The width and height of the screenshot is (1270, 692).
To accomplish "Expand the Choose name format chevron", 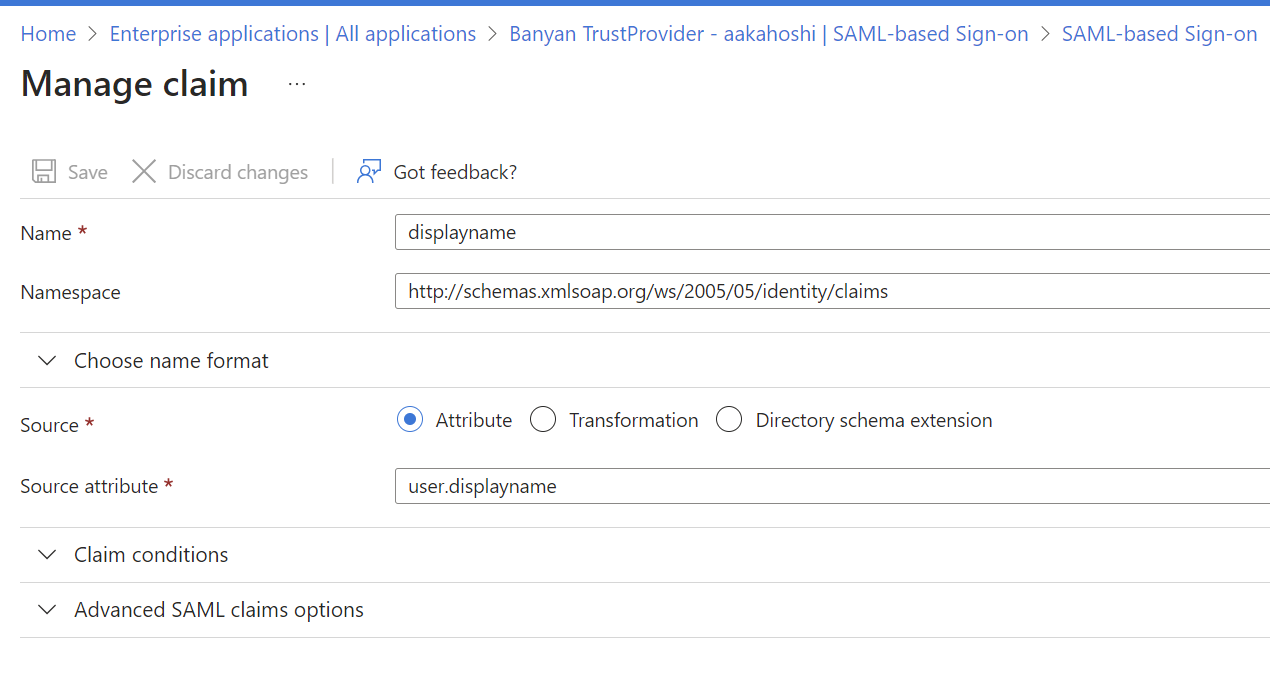I will pos(47,361).
